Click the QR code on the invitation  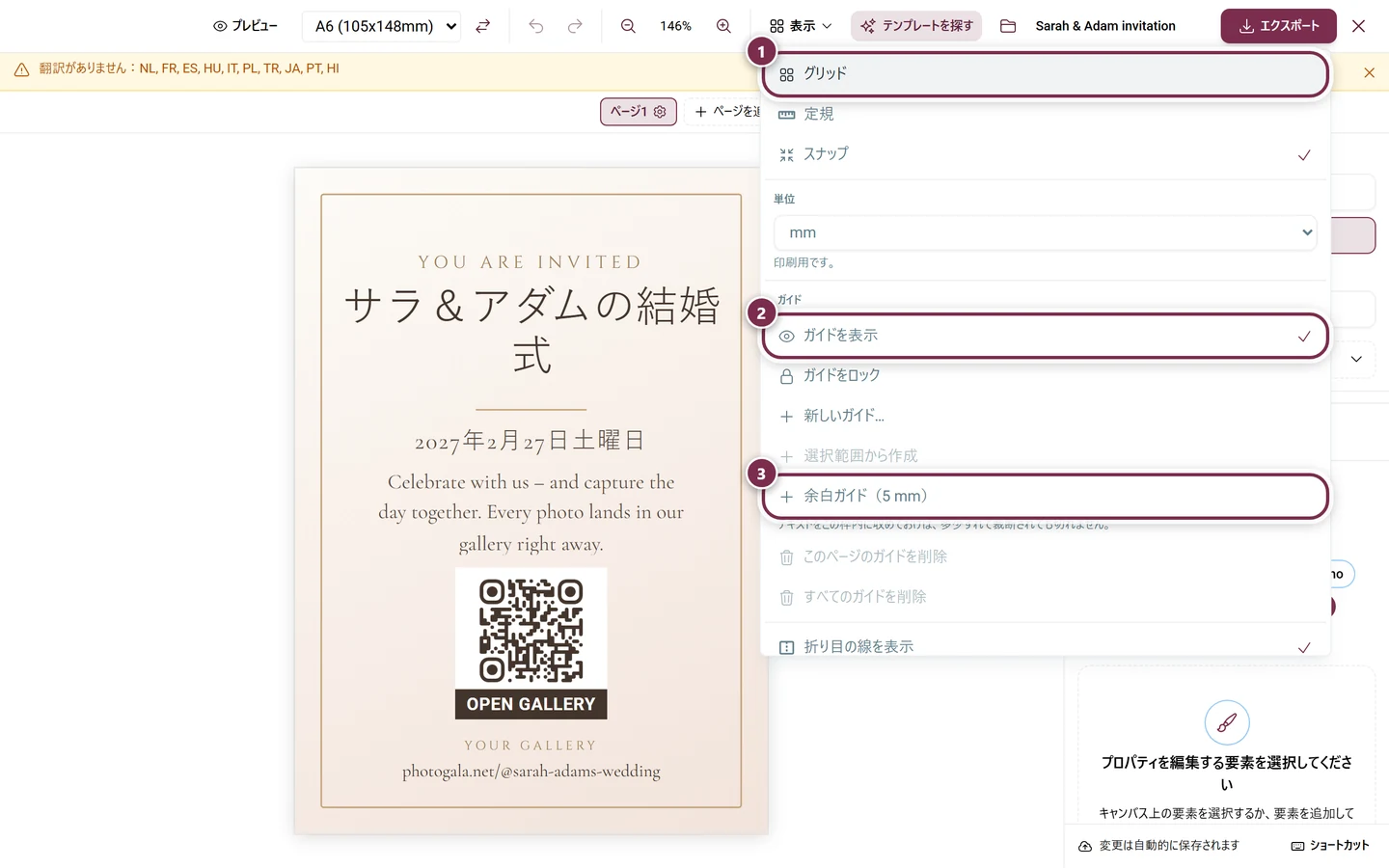[x=531, y=630]
